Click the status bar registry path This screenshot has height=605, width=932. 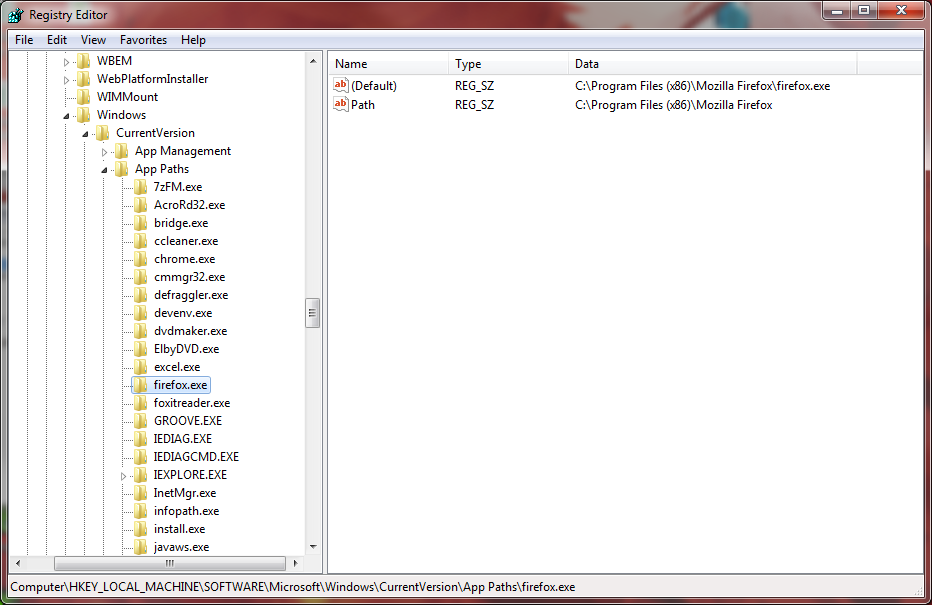293,587
